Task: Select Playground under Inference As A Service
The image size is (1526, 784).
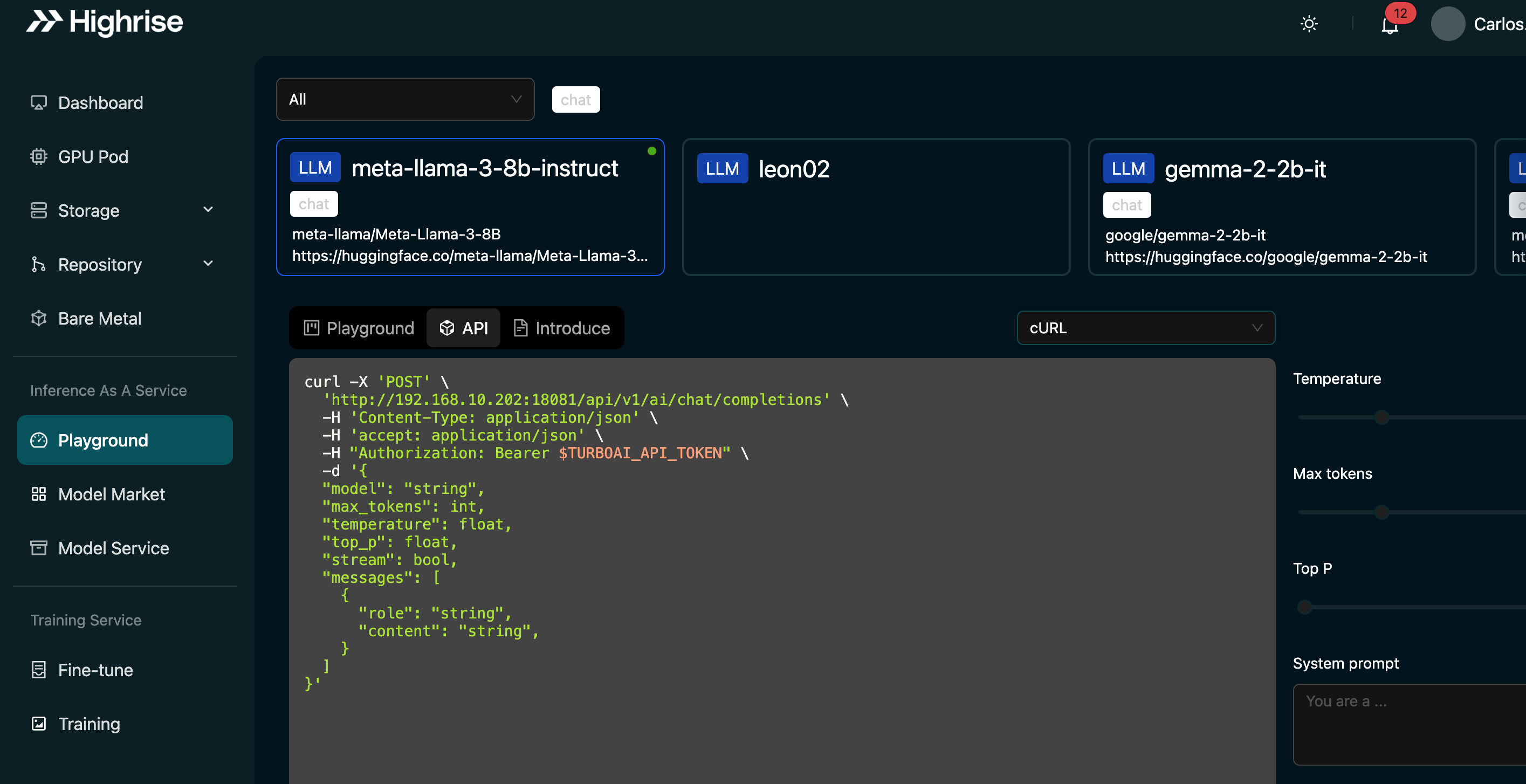Action: pyautogui.click(x=125, y=441)
